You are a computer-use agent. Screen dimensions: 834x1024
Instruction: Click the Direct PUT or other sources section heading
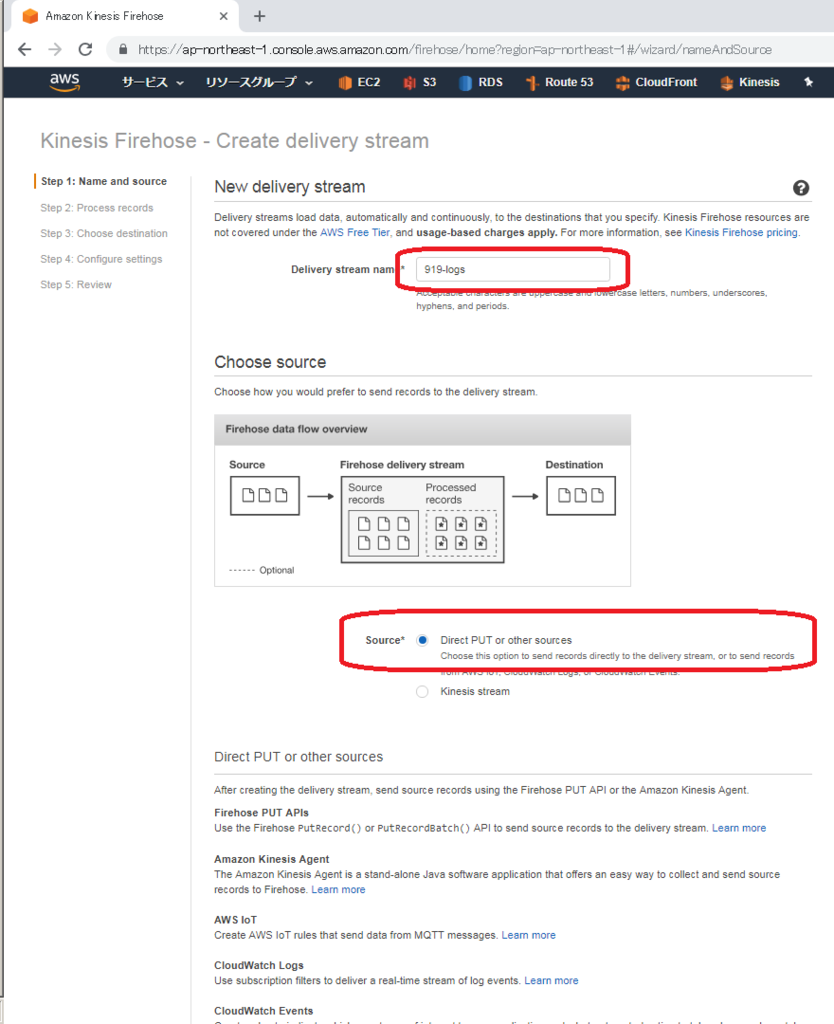point(298,757)
